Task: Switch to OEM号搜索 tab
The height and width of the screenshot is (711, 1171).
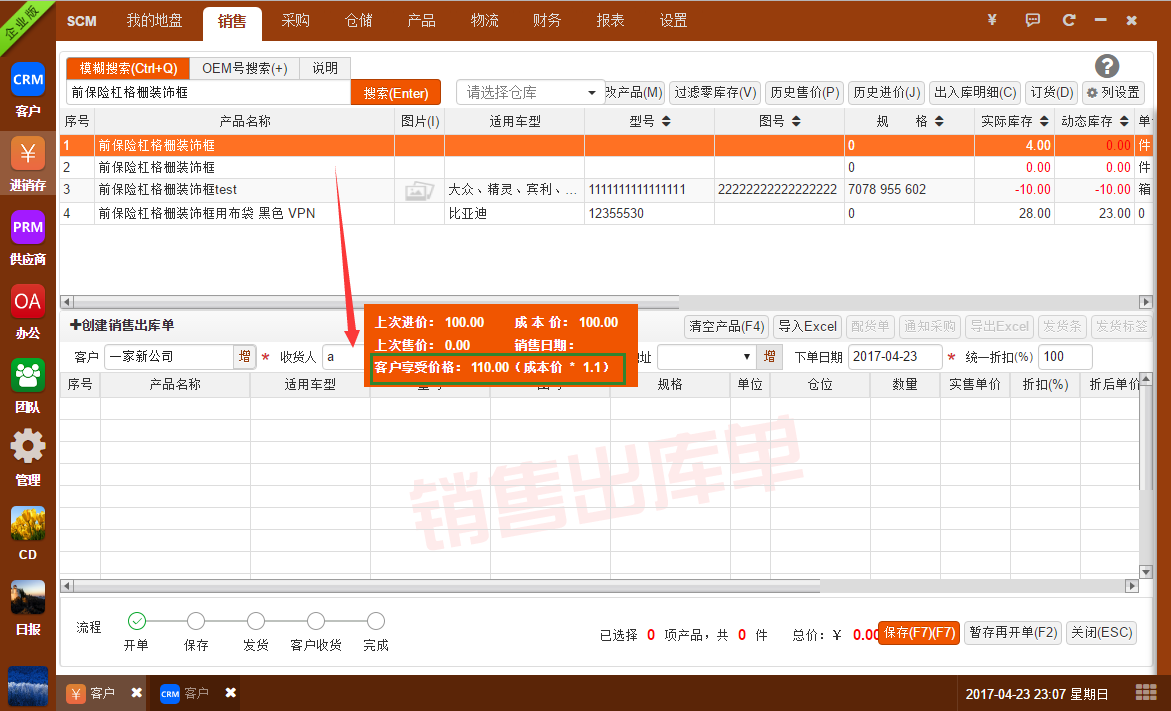Action: [x=244, y=68]
